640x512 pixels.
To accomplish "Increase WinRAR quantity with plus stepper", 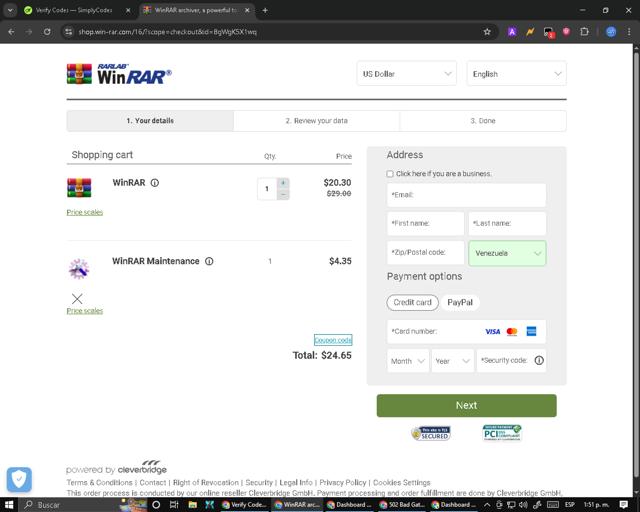I will tap(283, 183).
